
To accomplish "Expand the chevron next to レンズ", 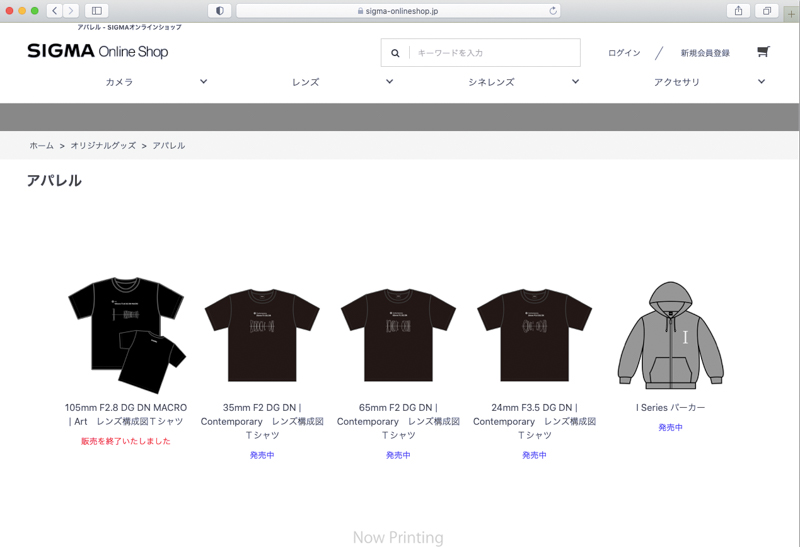I will (x=389, y=81).
